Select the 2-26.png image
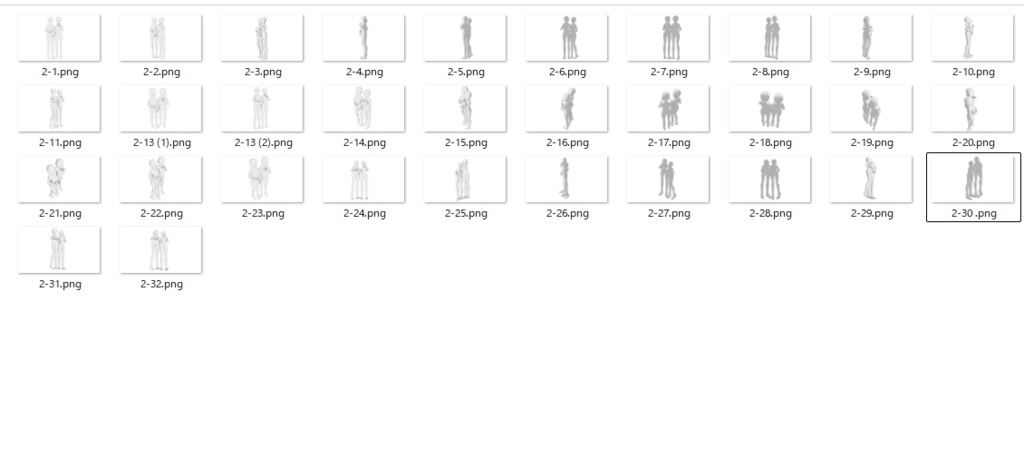 coord(567,179)
